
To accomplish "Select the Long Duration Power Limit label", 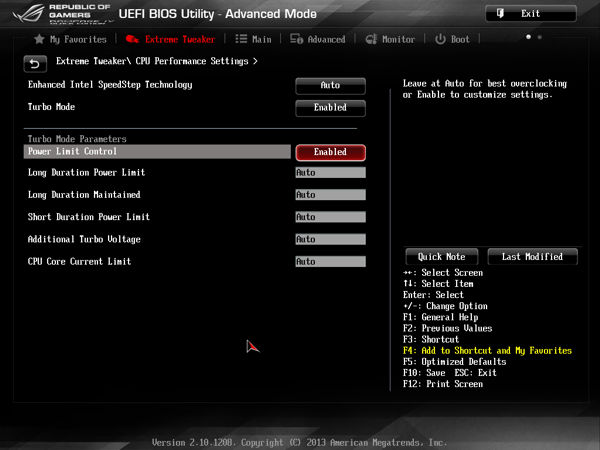I will tap(86, 173).
